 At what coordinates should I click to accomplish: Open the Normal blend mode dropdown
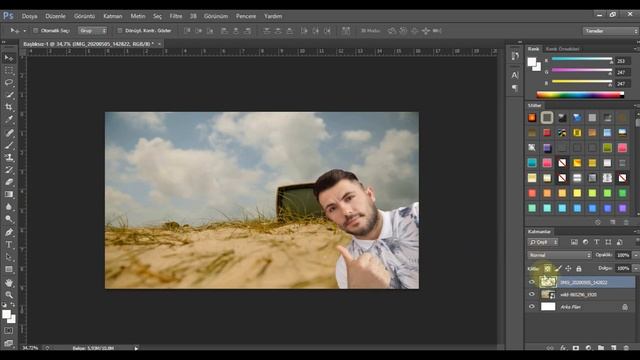coord(559,255)
